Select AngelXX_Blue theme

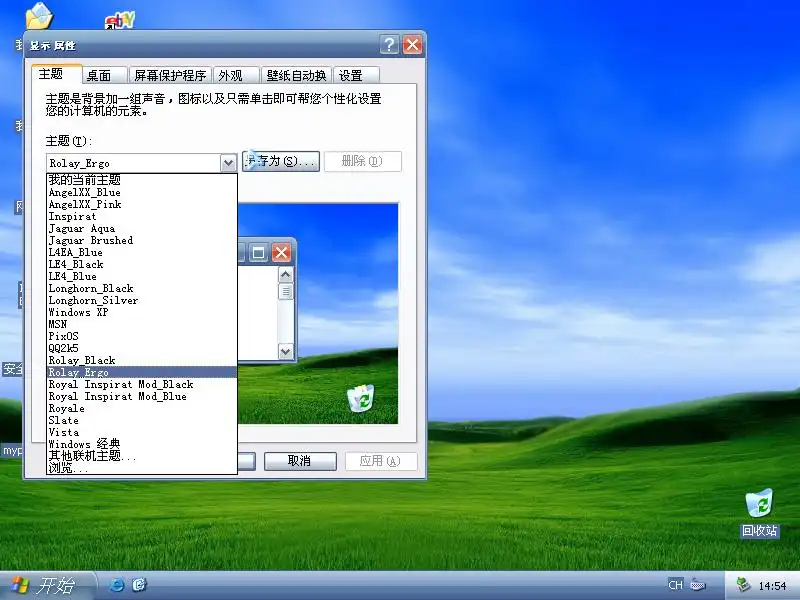tap(142, 192)
